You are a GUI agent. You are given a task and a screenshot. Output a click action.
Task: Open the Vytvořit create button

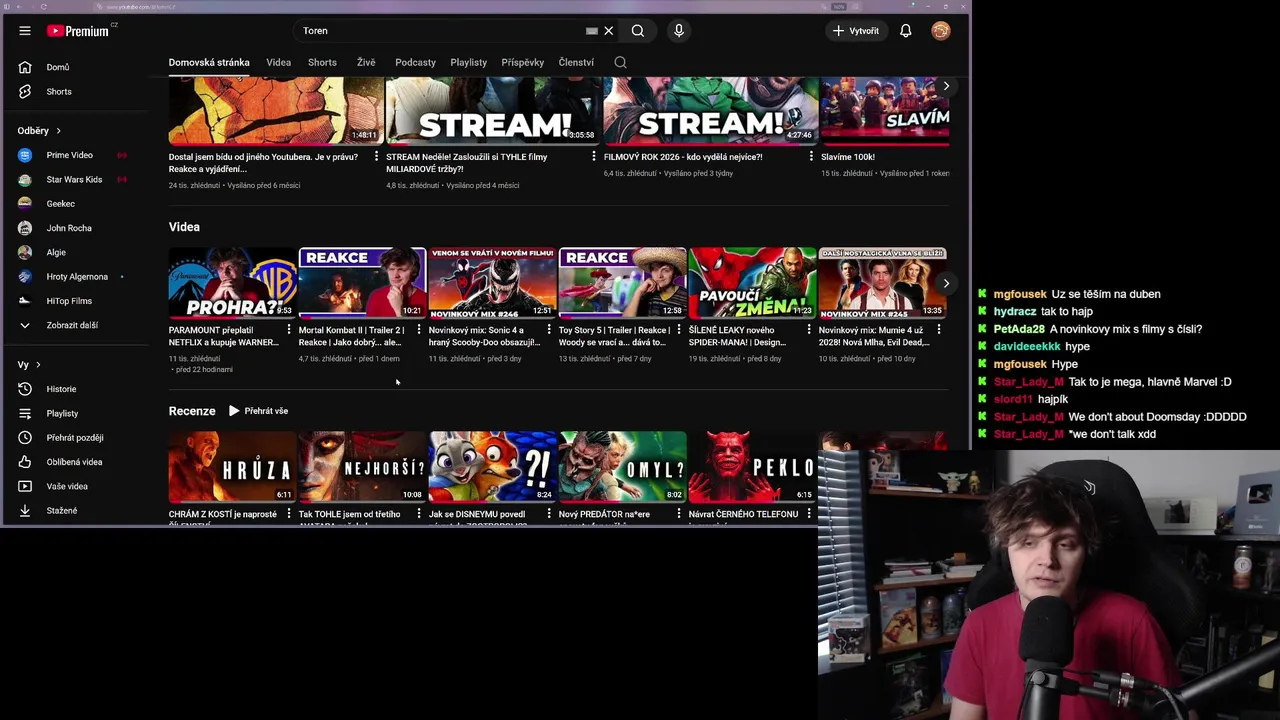click(856, 31)
